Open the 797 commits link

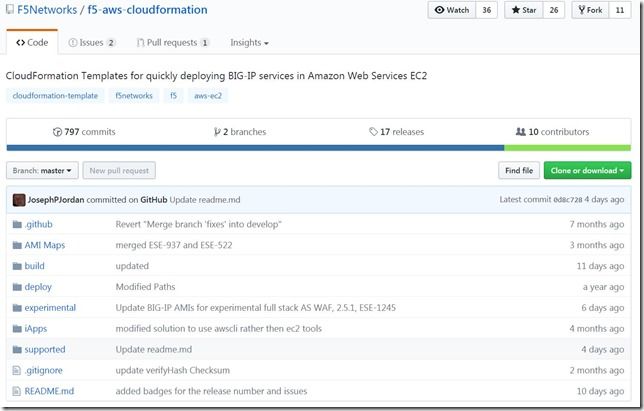[x=84, y=131]
